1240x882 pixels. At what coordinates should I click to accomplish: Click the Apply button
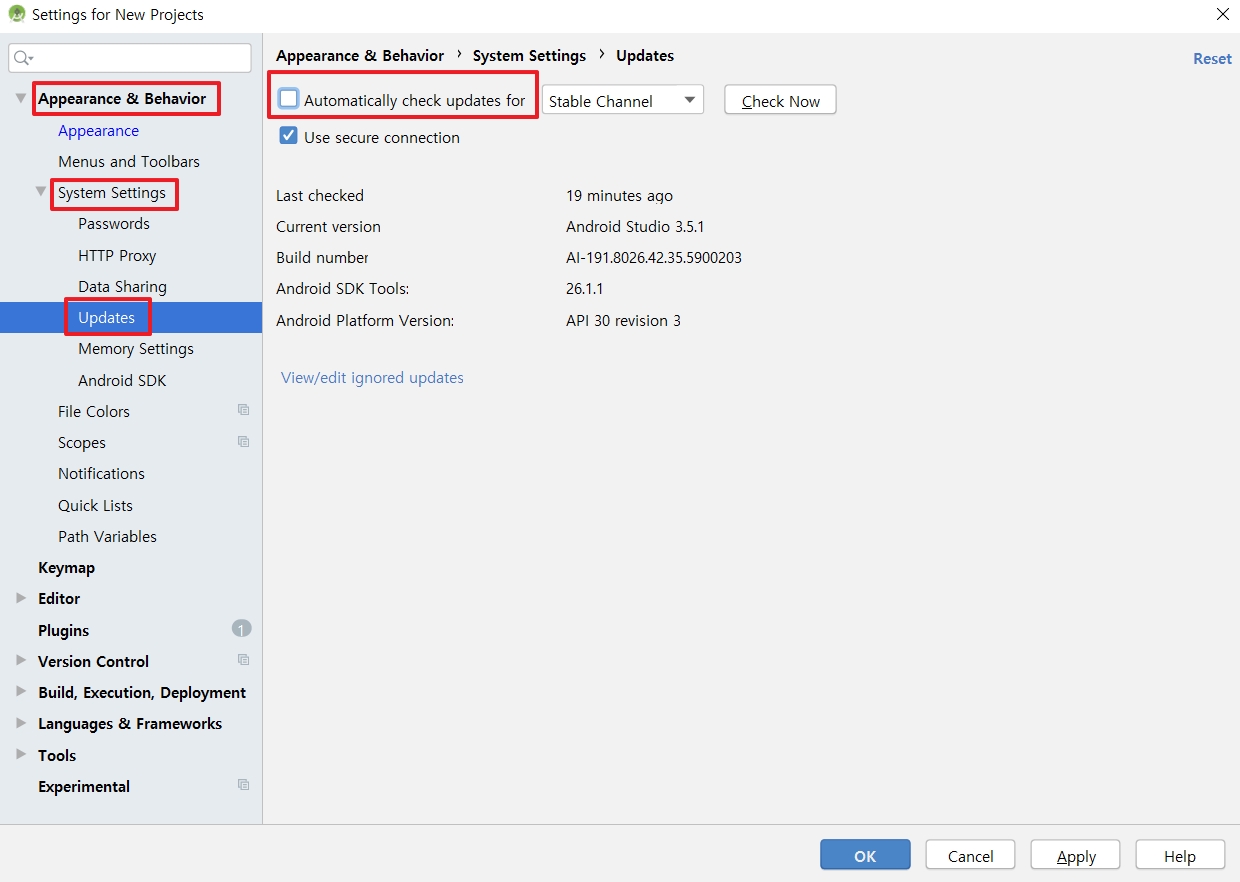point(1076,855)
